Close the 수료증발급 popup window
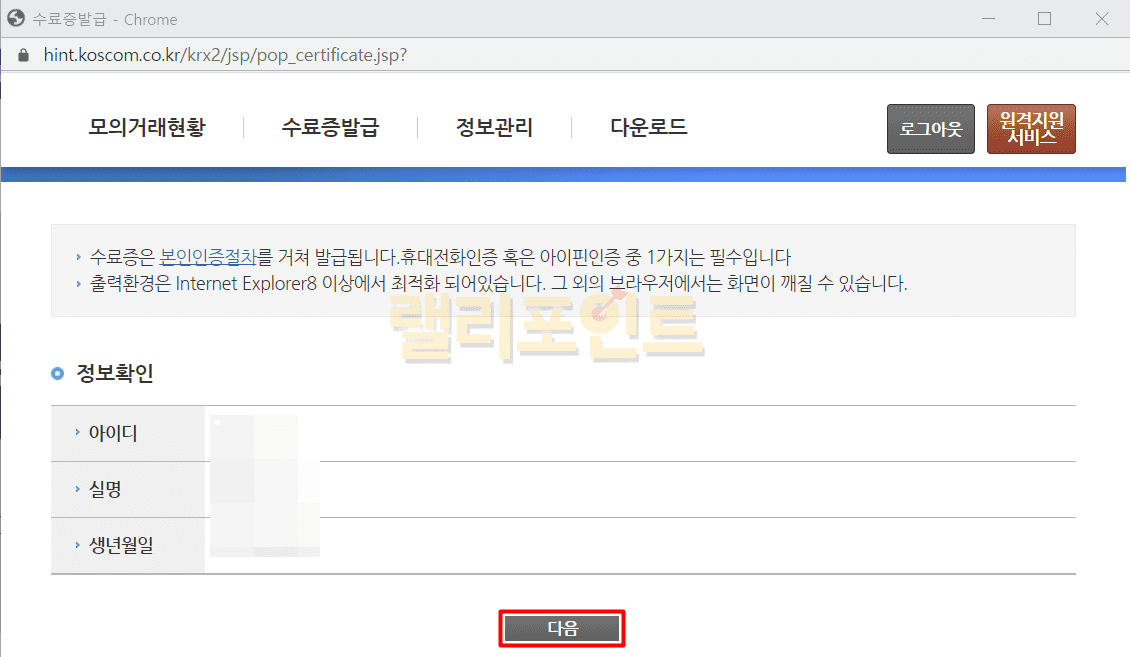The image size is (1130, 657). click(x=1101, y=19)
